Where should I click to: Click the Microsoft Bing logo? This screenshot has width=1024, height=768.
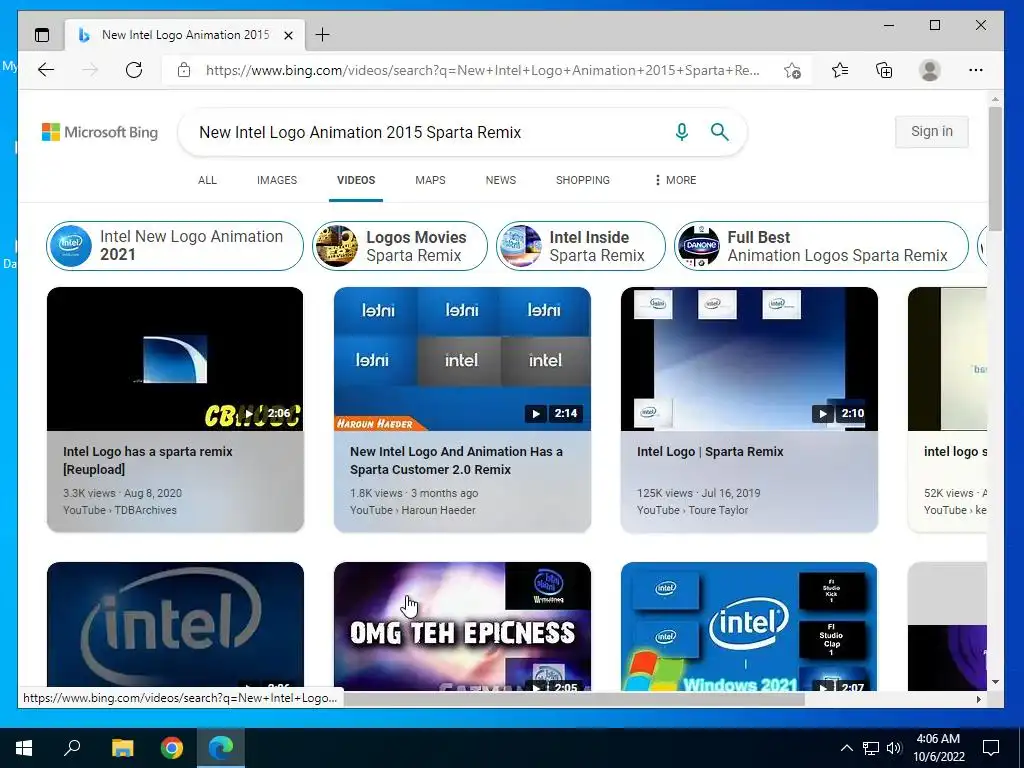coord(100,132)
